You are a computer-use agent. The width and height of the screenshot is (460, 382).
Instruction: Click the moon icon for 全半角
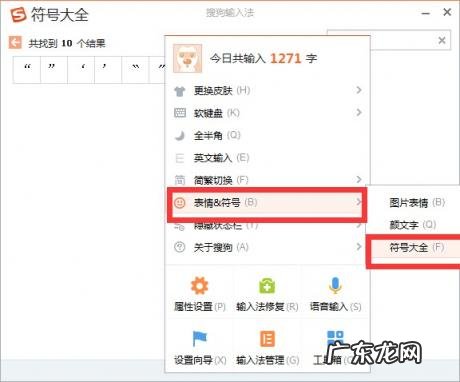coord(180,135)
